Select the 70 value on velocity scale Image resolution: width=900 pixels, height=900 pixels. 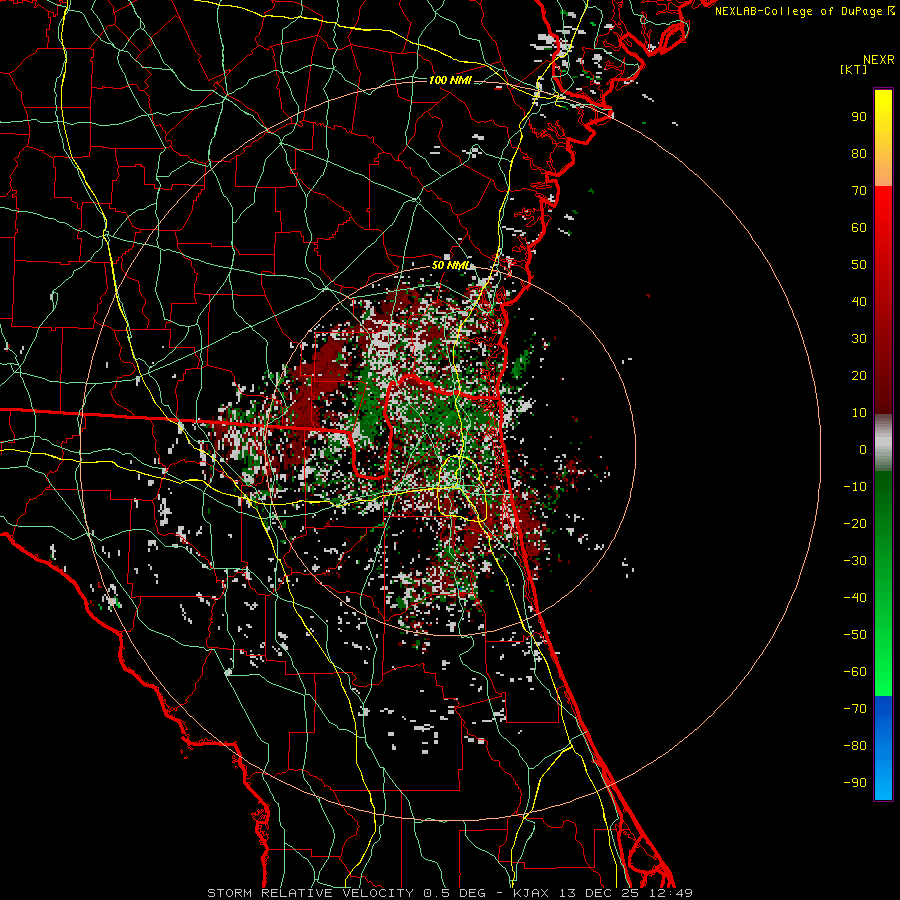[859, 191]
